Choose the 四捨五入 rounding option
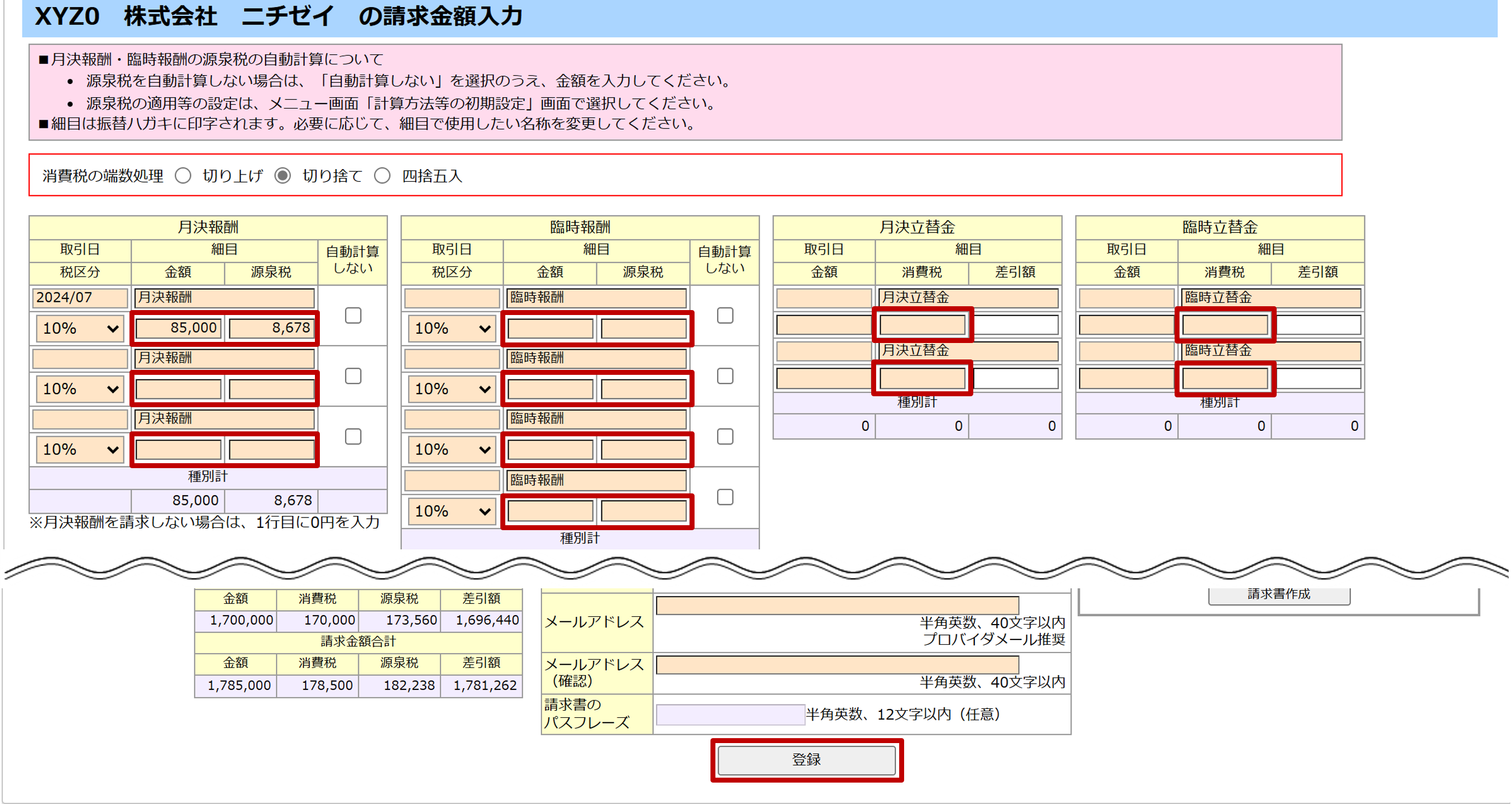 (383, 176)
